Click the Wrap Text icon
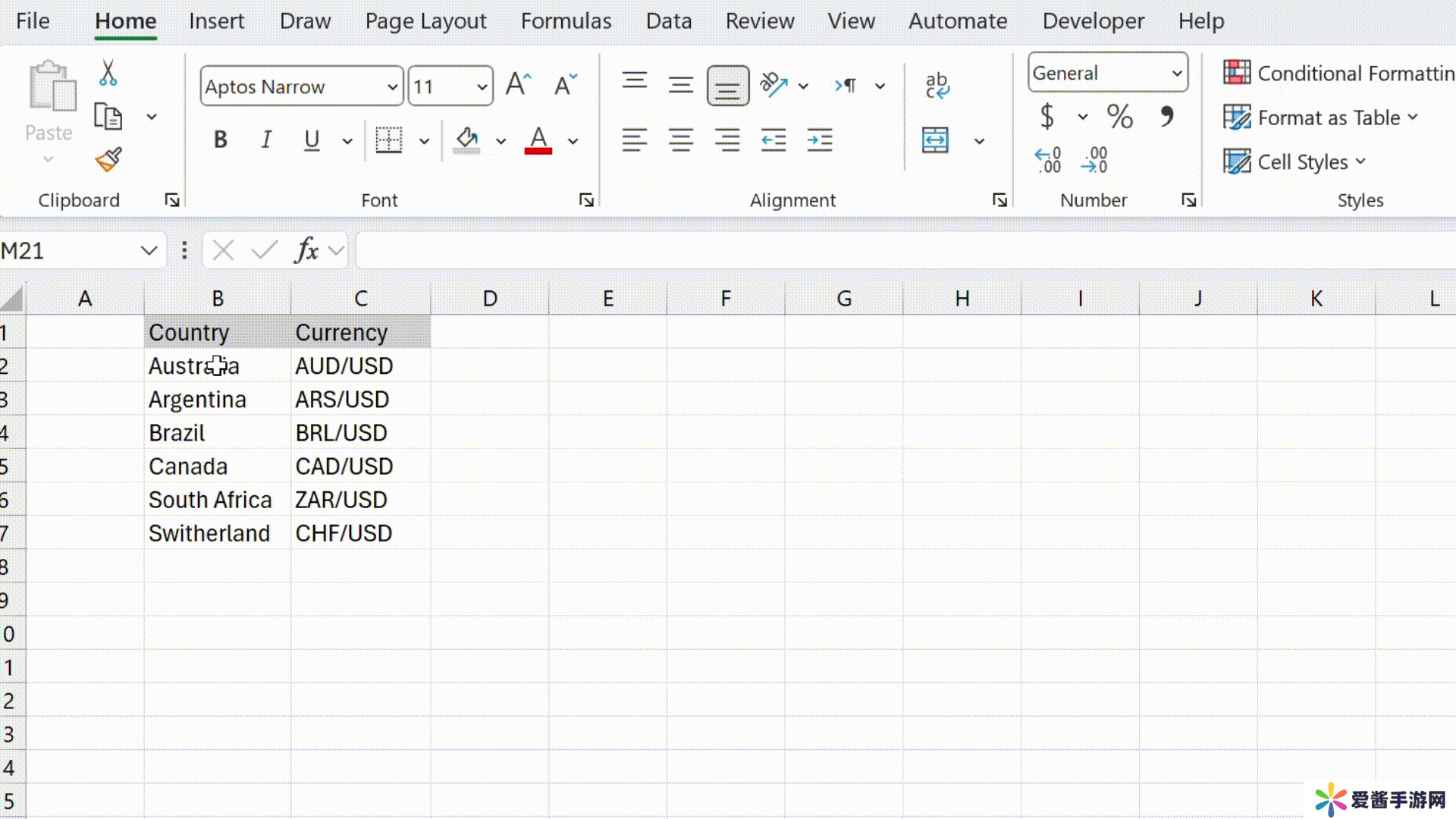Screen dimensions: 1456x819 tap(937, 86)
